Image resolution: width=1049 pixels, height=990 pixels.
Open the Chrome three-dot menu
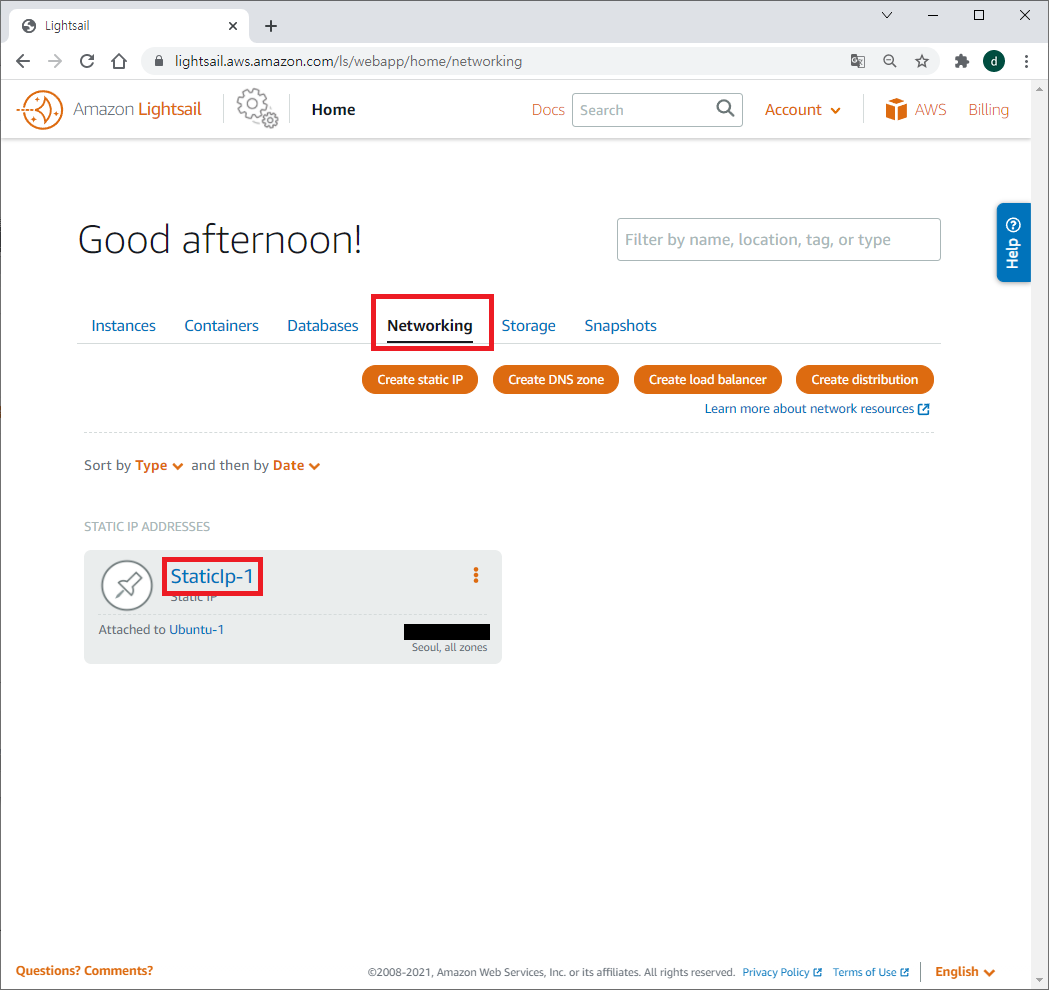1026,62
